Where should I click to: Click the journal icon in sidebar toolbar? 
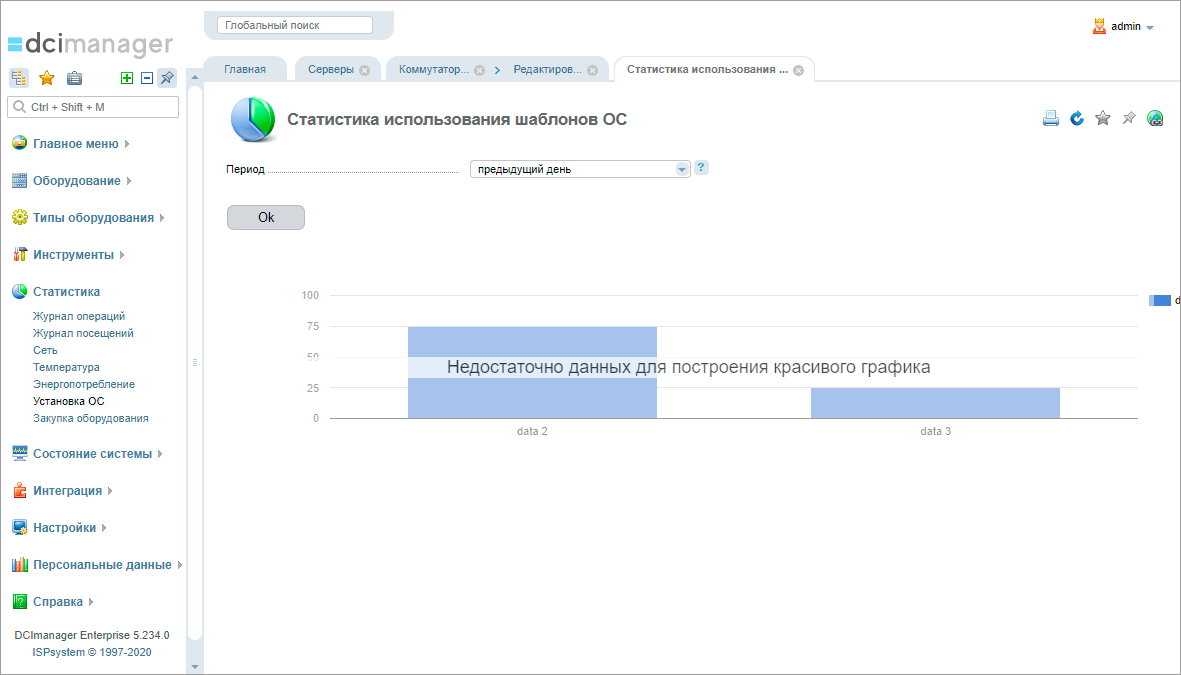click(74, 77)
